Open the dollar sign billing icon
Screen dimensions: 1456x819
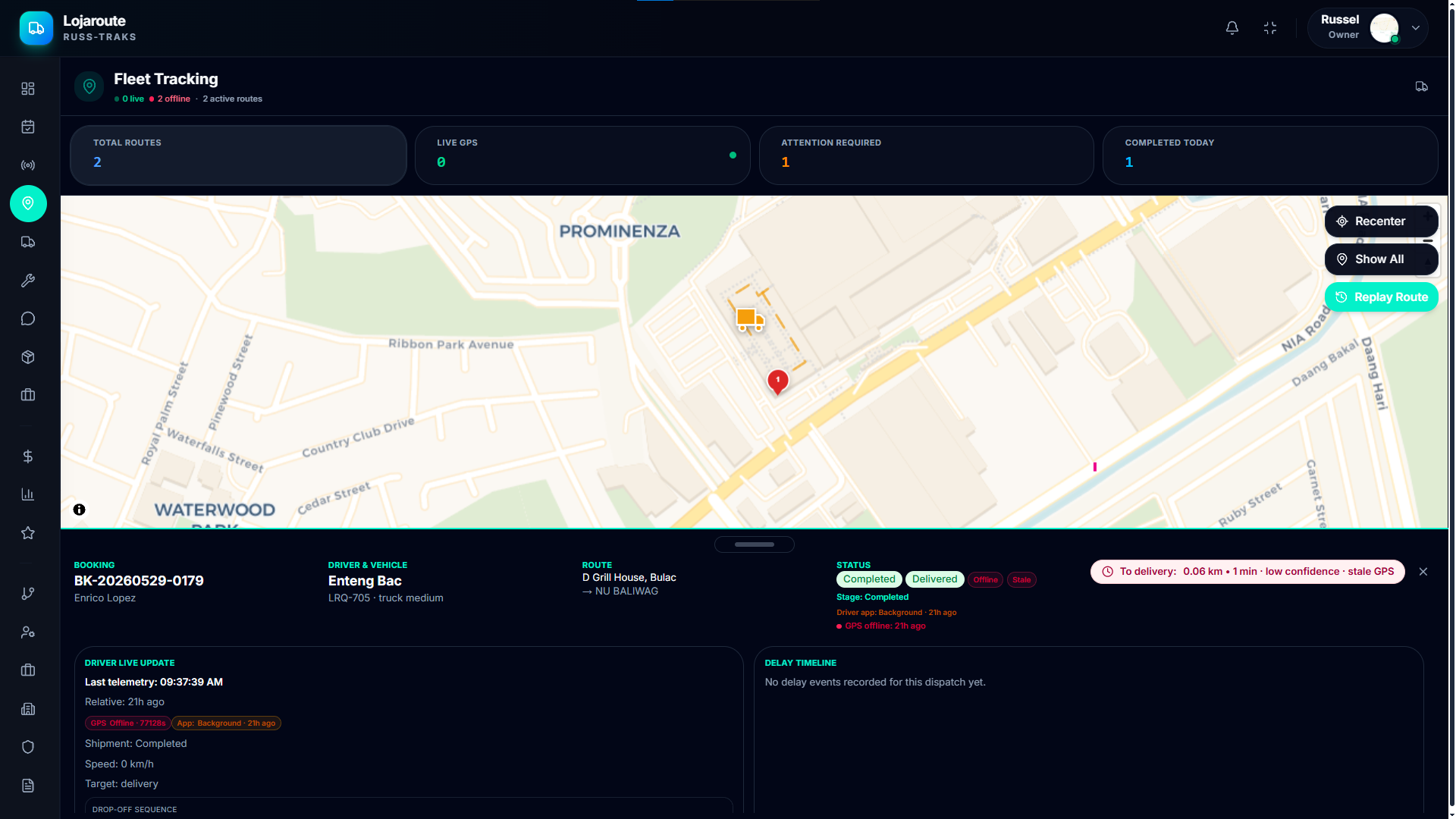pos(28,457)
